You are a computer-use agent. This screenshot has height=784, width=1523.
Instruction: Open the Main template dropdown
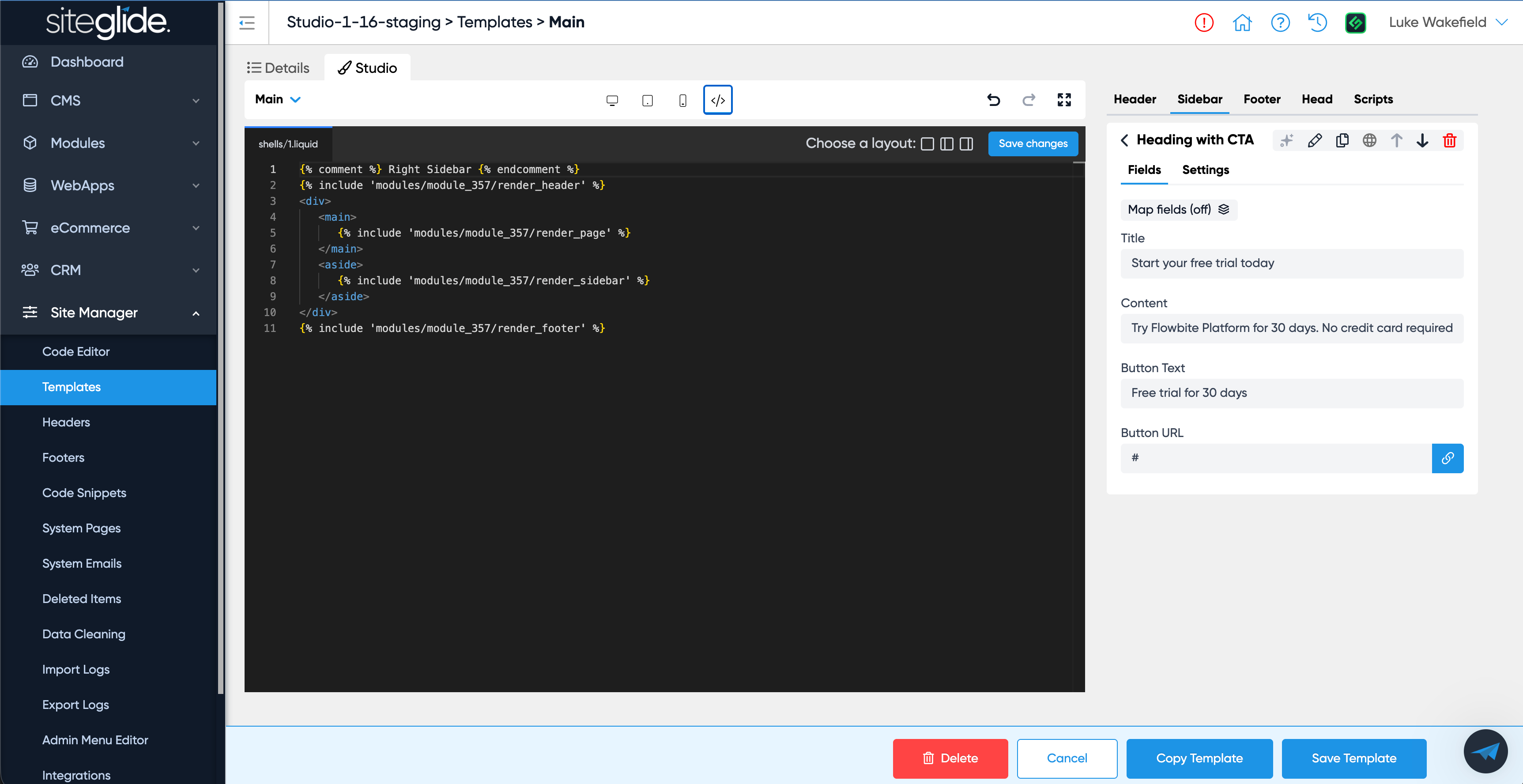pyautogui.click(x=278, y=99)
